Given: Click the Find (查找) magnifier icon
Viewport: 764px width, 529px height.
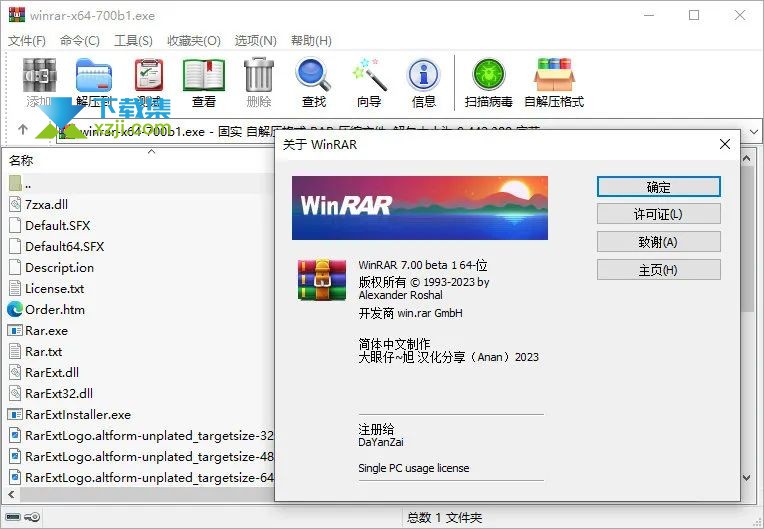Looking at the screenshot, I should 313,78.
